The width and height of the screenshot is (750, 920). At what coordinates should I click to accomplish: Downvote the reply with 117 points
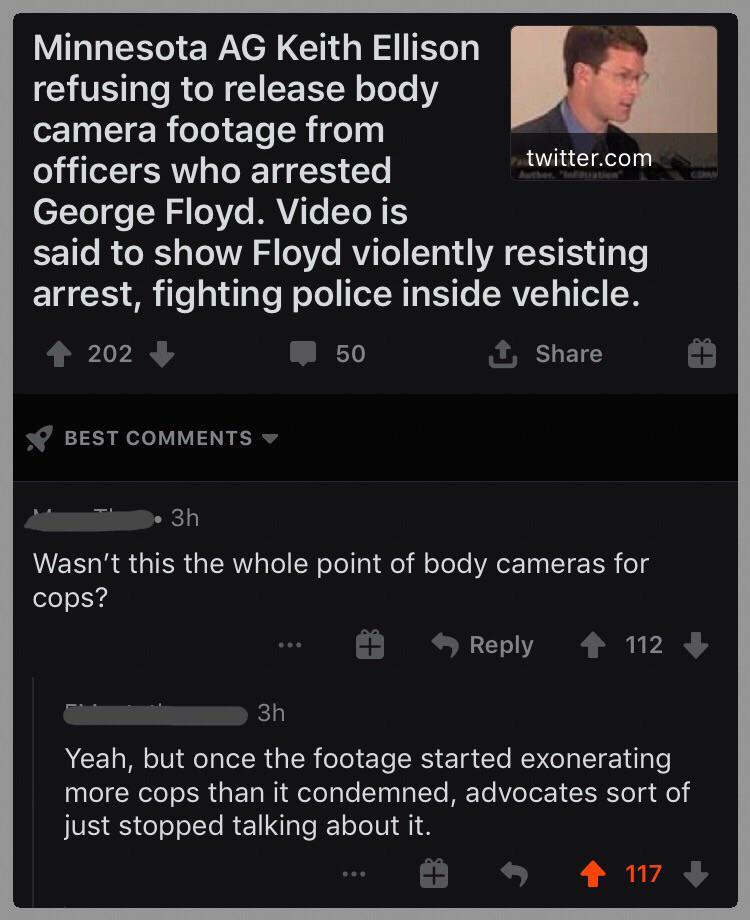(x=694, y=874)
